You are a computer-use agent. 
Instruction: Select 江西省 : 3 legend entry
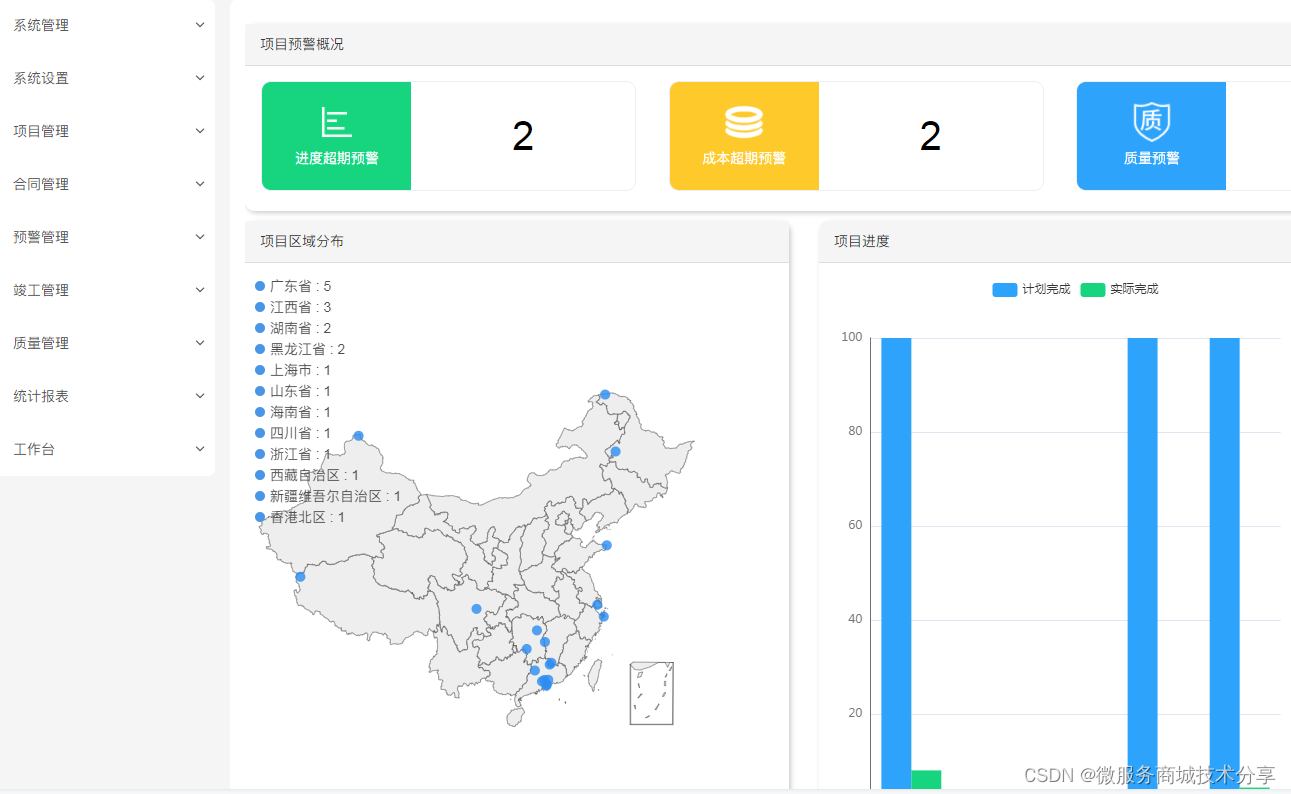(x=293, y=307)
